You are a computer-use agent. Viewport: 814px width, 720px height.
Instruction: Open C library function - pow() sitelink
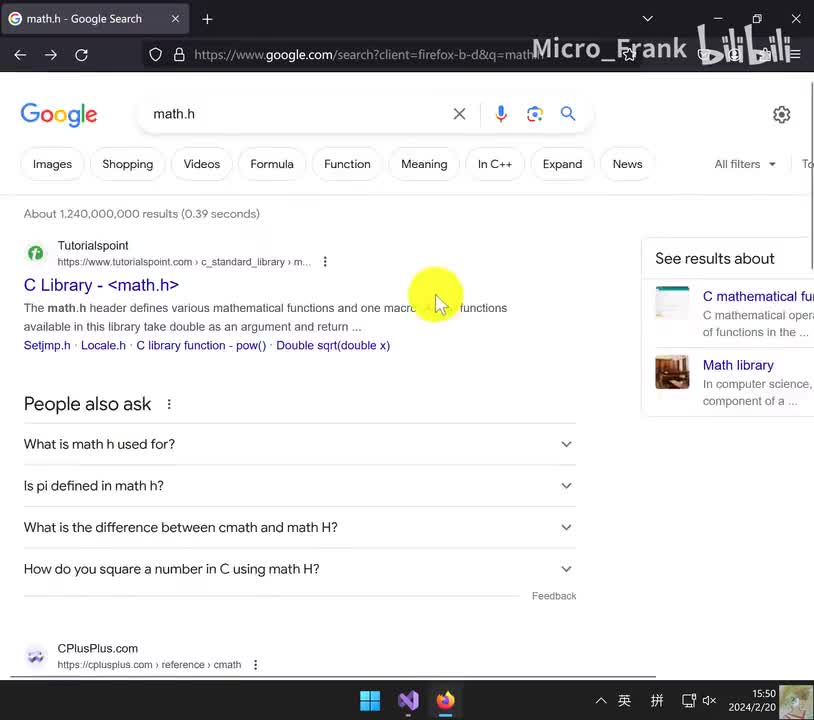point(201,345)
